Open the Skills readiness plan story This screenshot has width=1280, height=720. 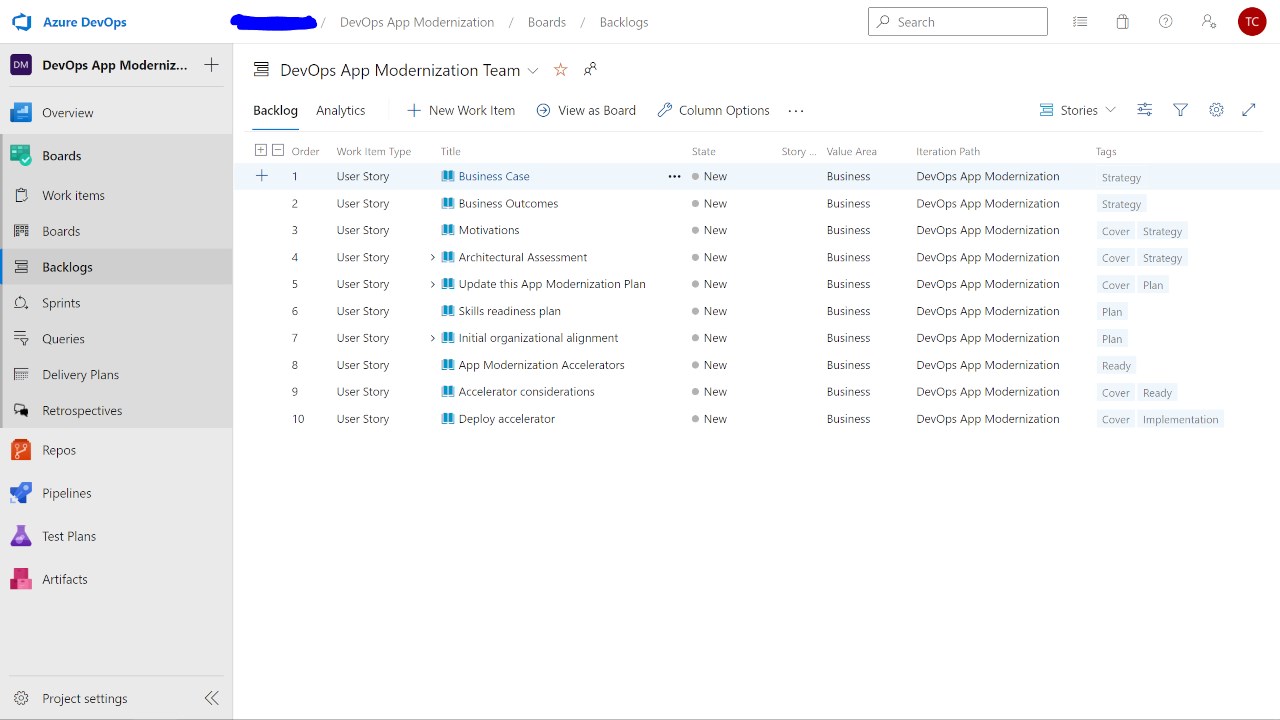tap(509, 311)
